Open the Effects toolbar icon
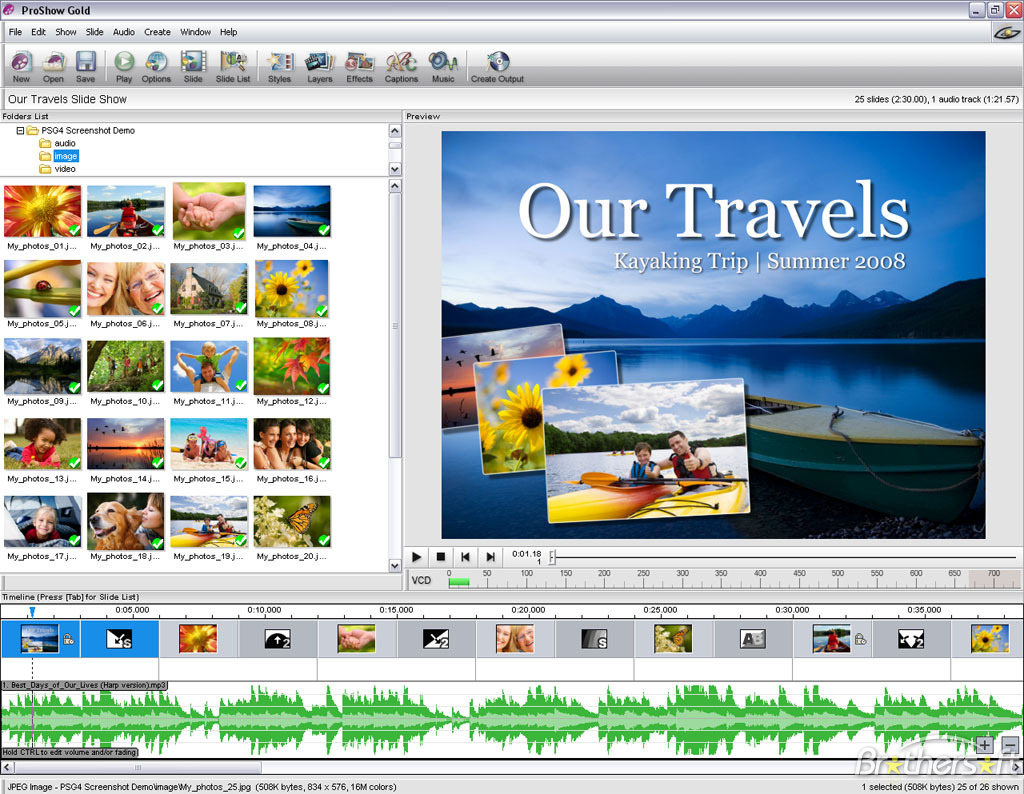The width and height of the screenshot is (1024, 794). [x=359, y=62]
